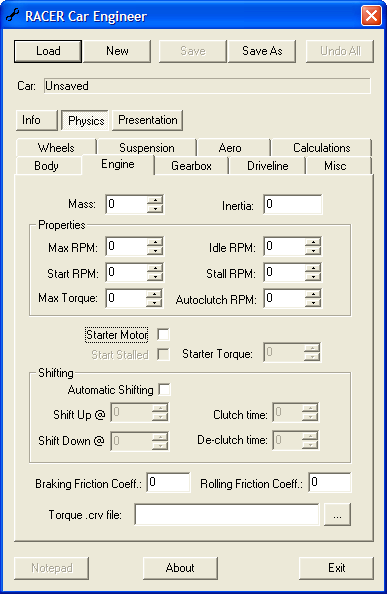Open the Calculations tab
The width and height of the screenshot is (387, 594).
pyautogui.click(x=321, y=147)
